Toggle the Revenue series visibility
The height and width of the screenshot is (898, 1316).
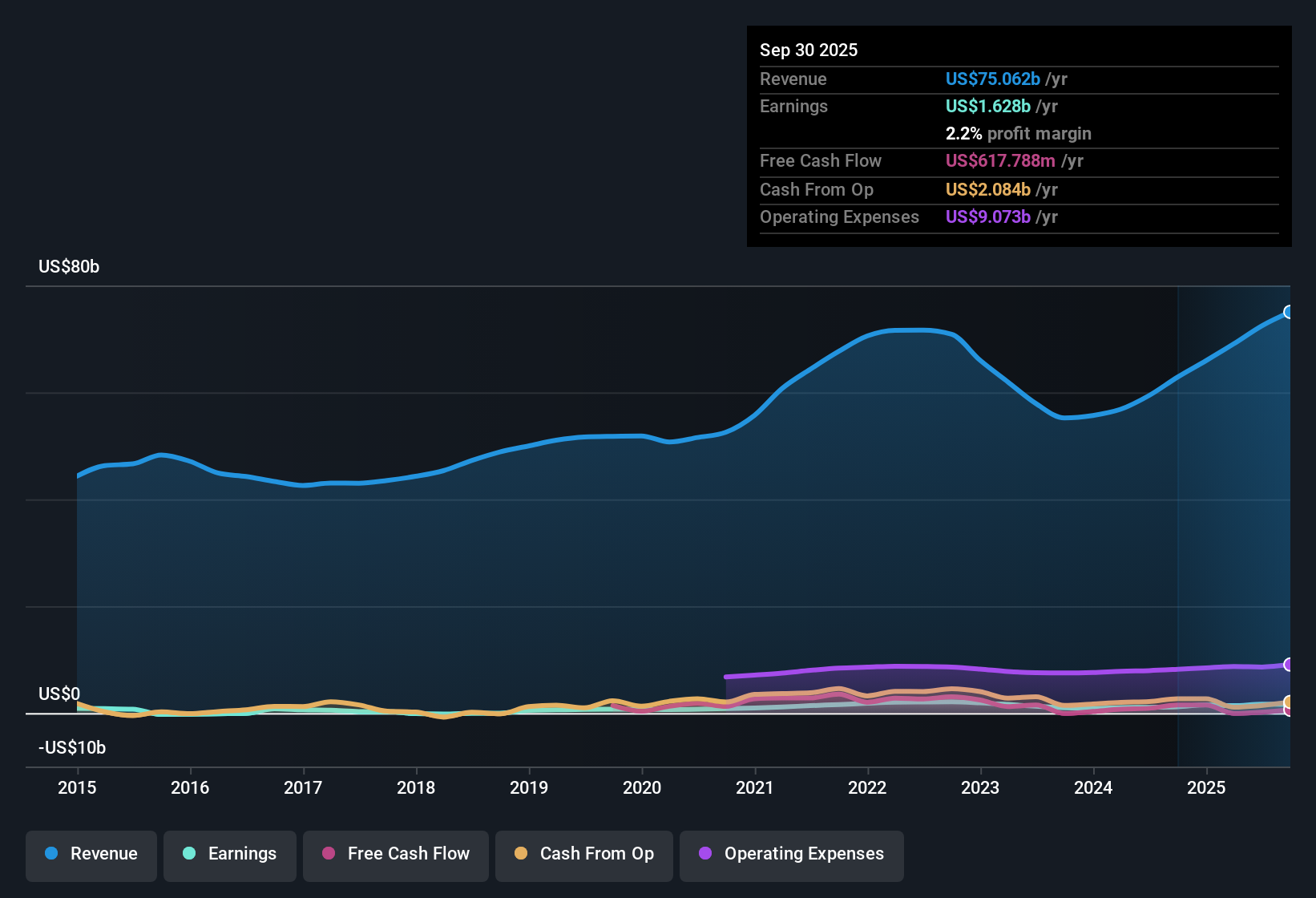coord(91,854)
